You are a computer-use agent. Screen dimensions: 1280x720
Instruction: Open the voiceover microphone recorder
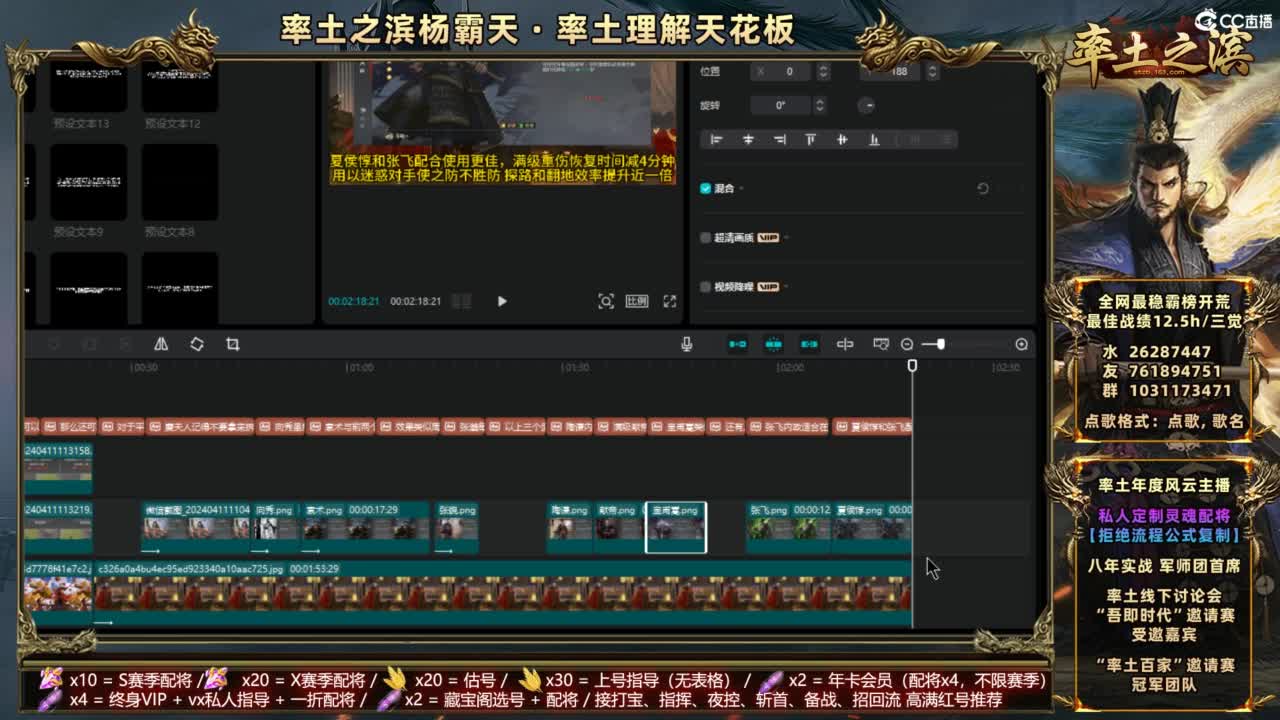click(687, 344)
